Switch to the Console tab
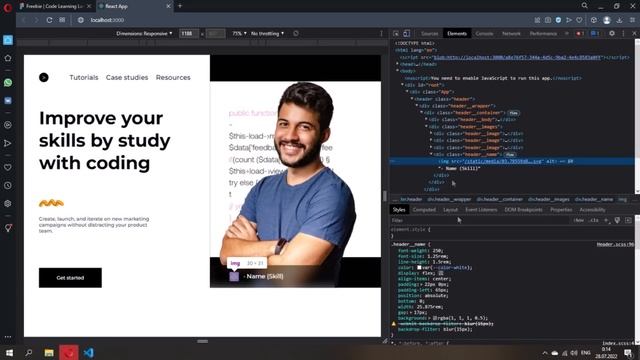This screenshot has width=640, height=360. click(484, 33)
